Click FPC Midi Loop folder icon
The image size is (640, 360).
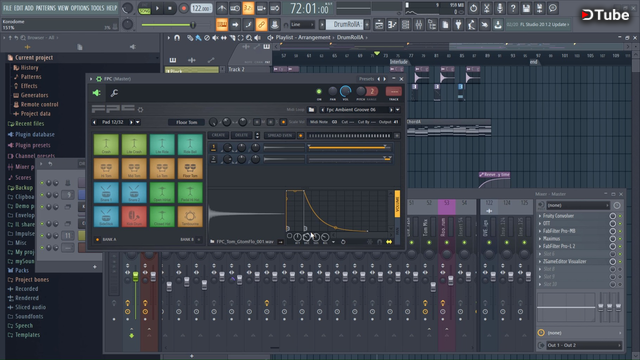pyautogui.click(x=311, y=109)
